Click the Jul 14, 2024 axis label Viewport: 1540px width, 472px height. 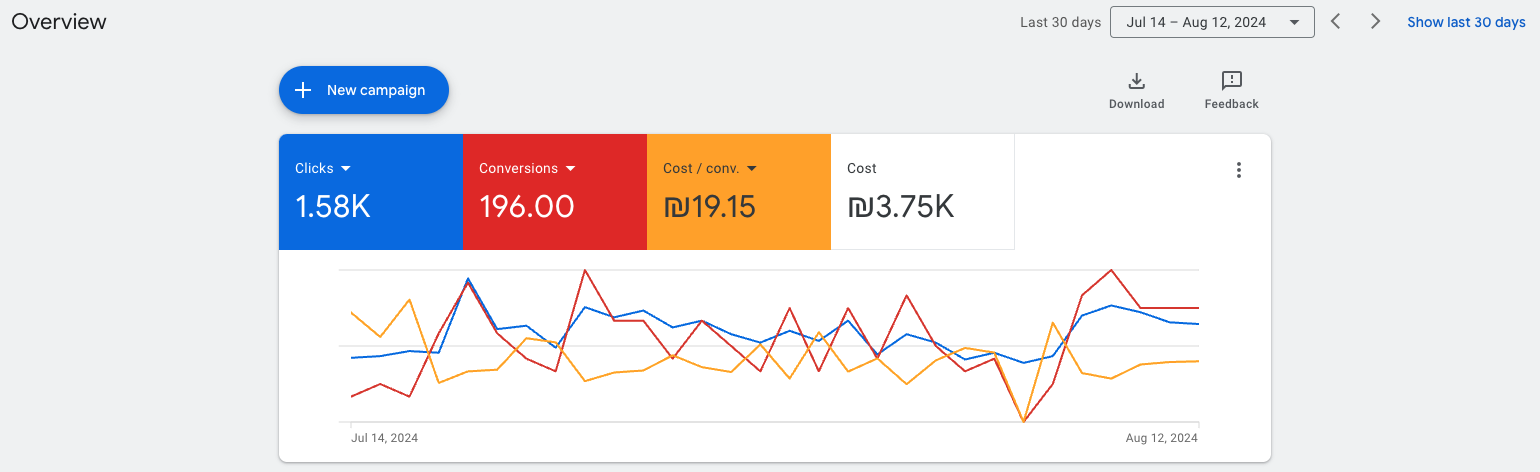coord(384,438)
